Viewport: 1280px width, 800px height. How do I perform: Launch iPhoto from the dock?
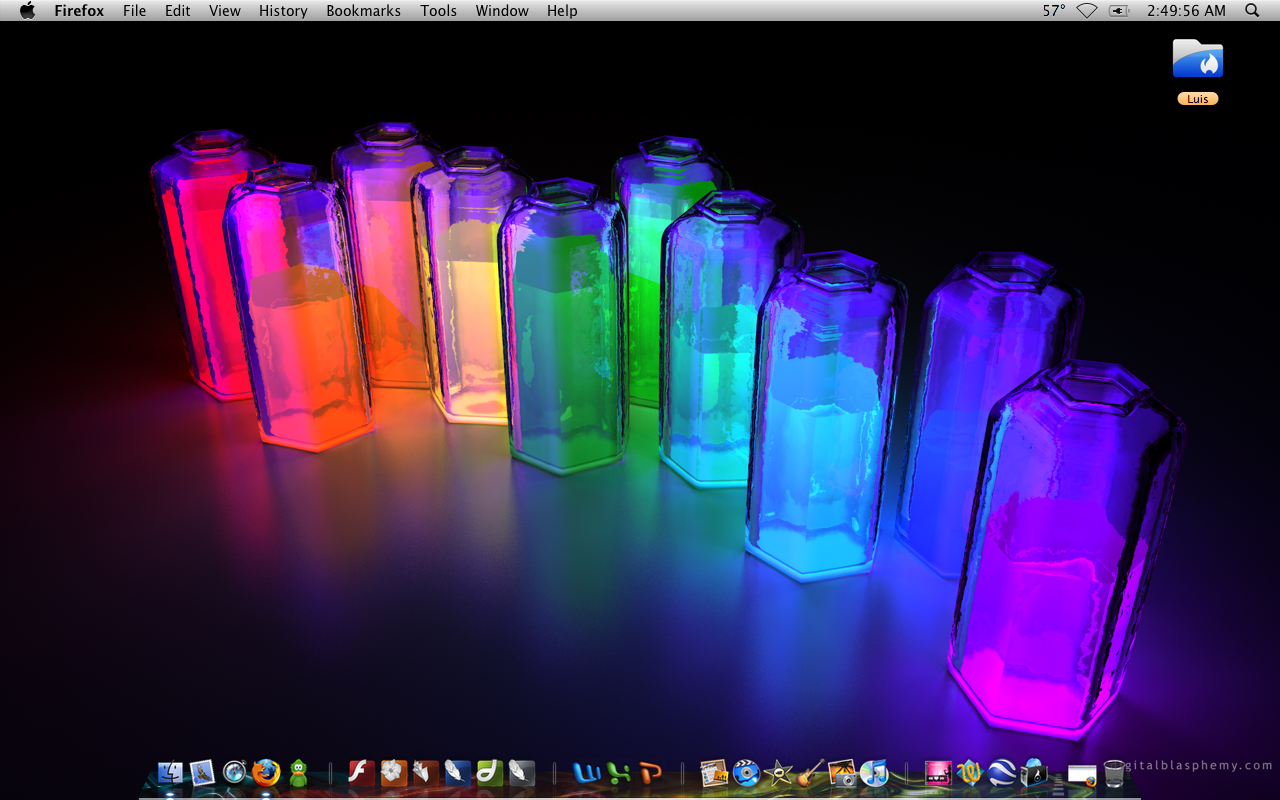[842, 773]
